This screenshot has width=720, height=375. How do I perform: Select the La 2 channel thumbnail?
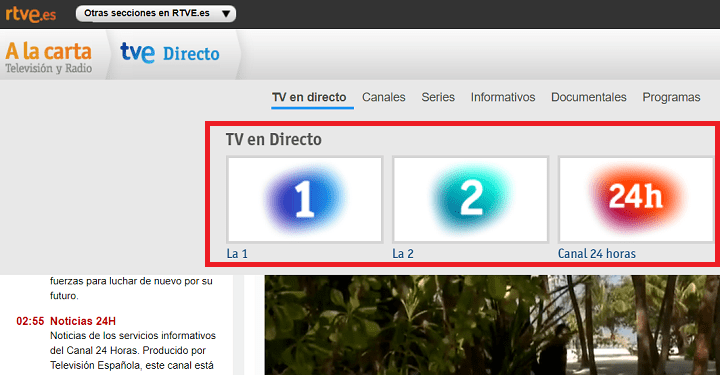(470, 200)
